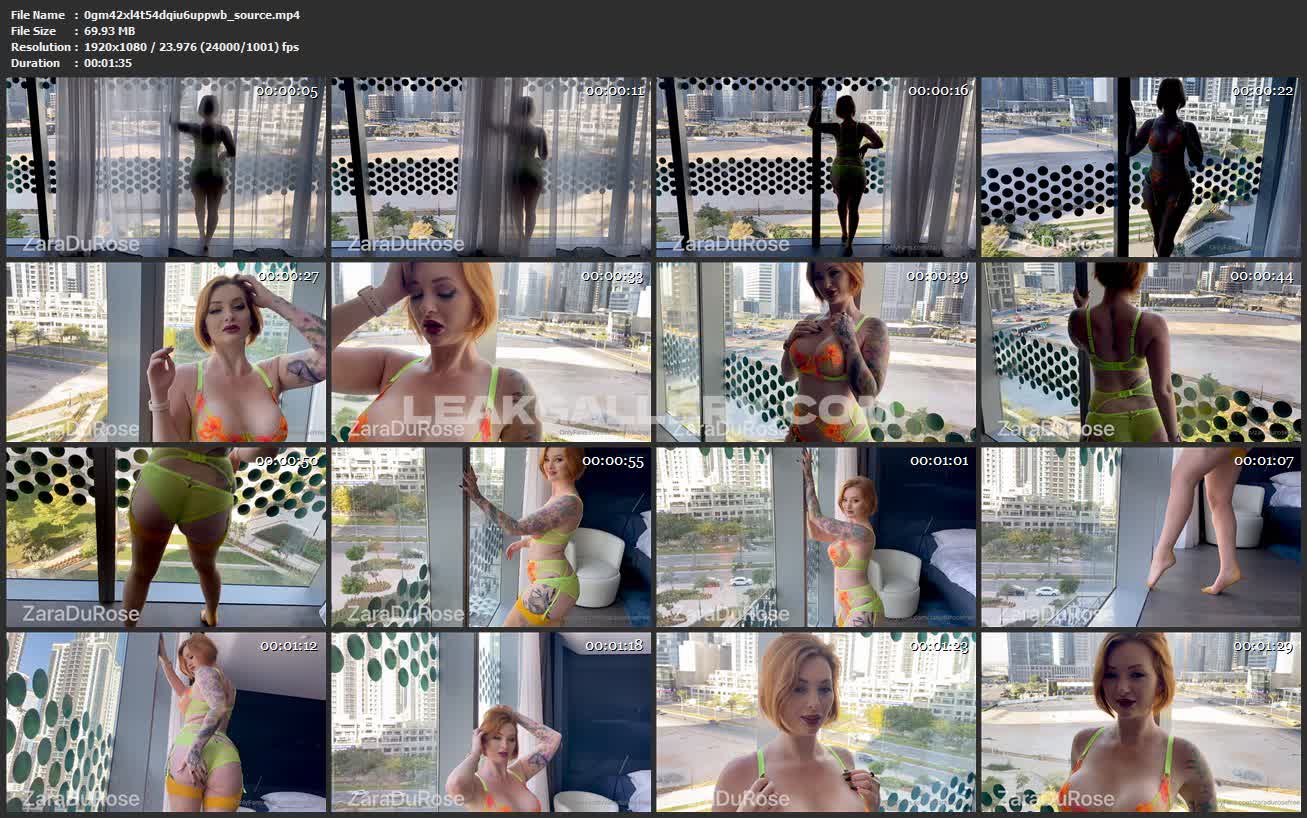Screen dimensions: 1307x818
Task: Select the 00:00:55 thumbnail
Action: point(491,537)
